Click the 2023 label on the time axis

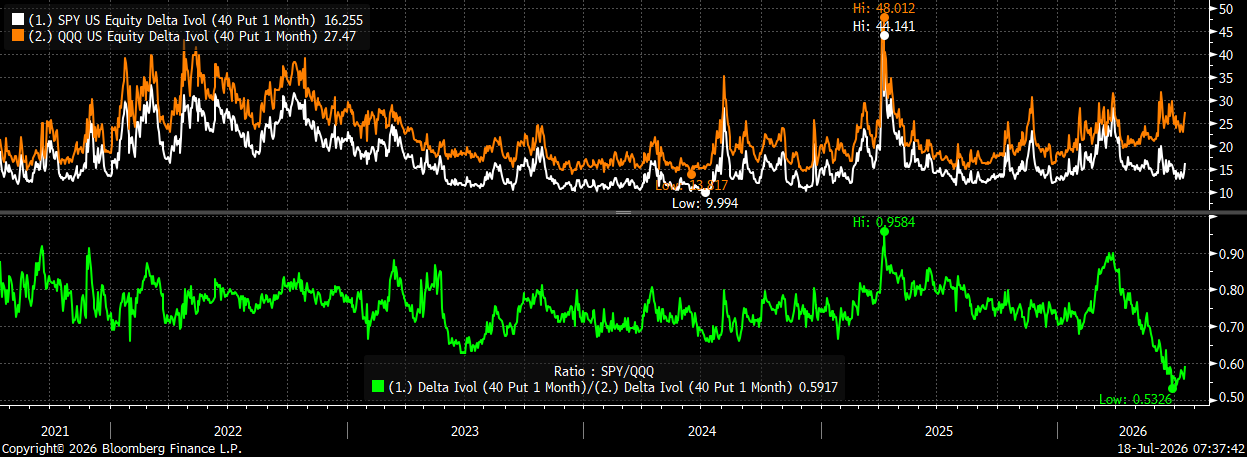tap(465, 430)
